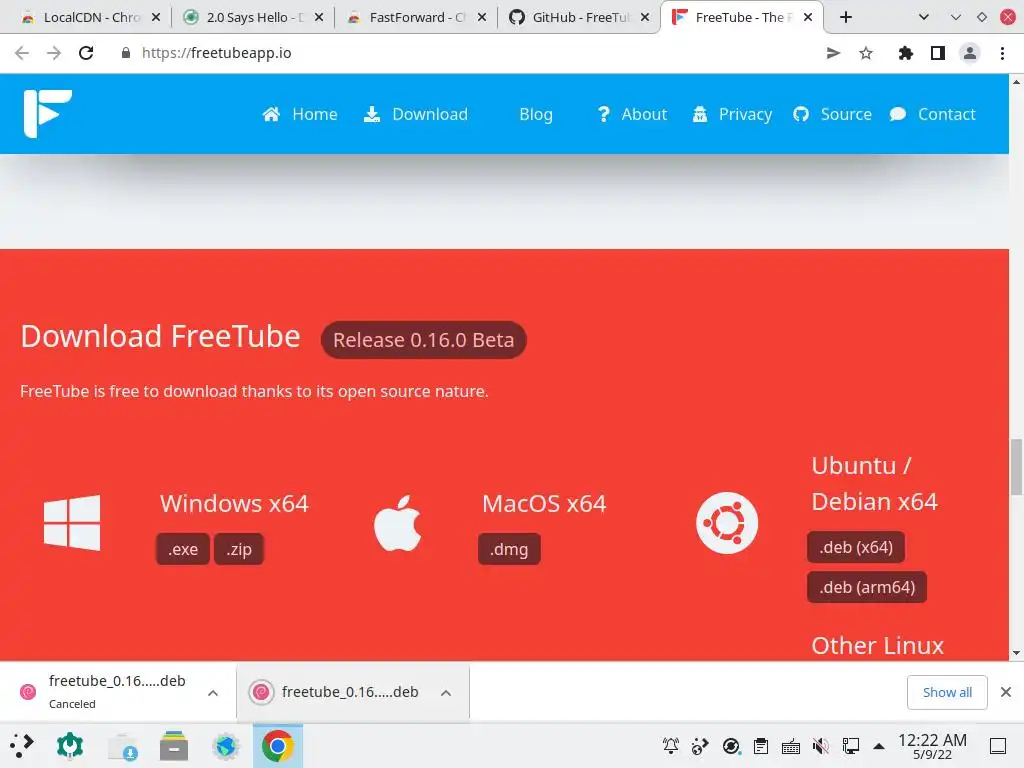
Task: Download the .deb (x64) package
Action: click(856, 547)
